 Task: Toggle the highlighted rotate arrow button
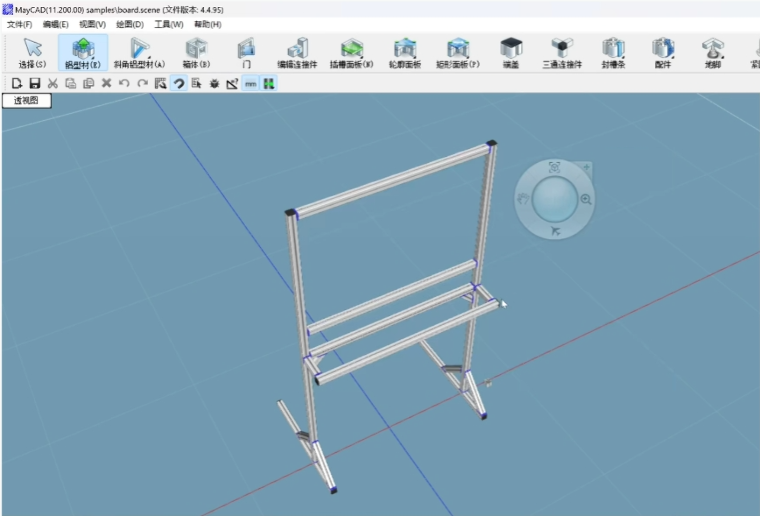point(179,84)
